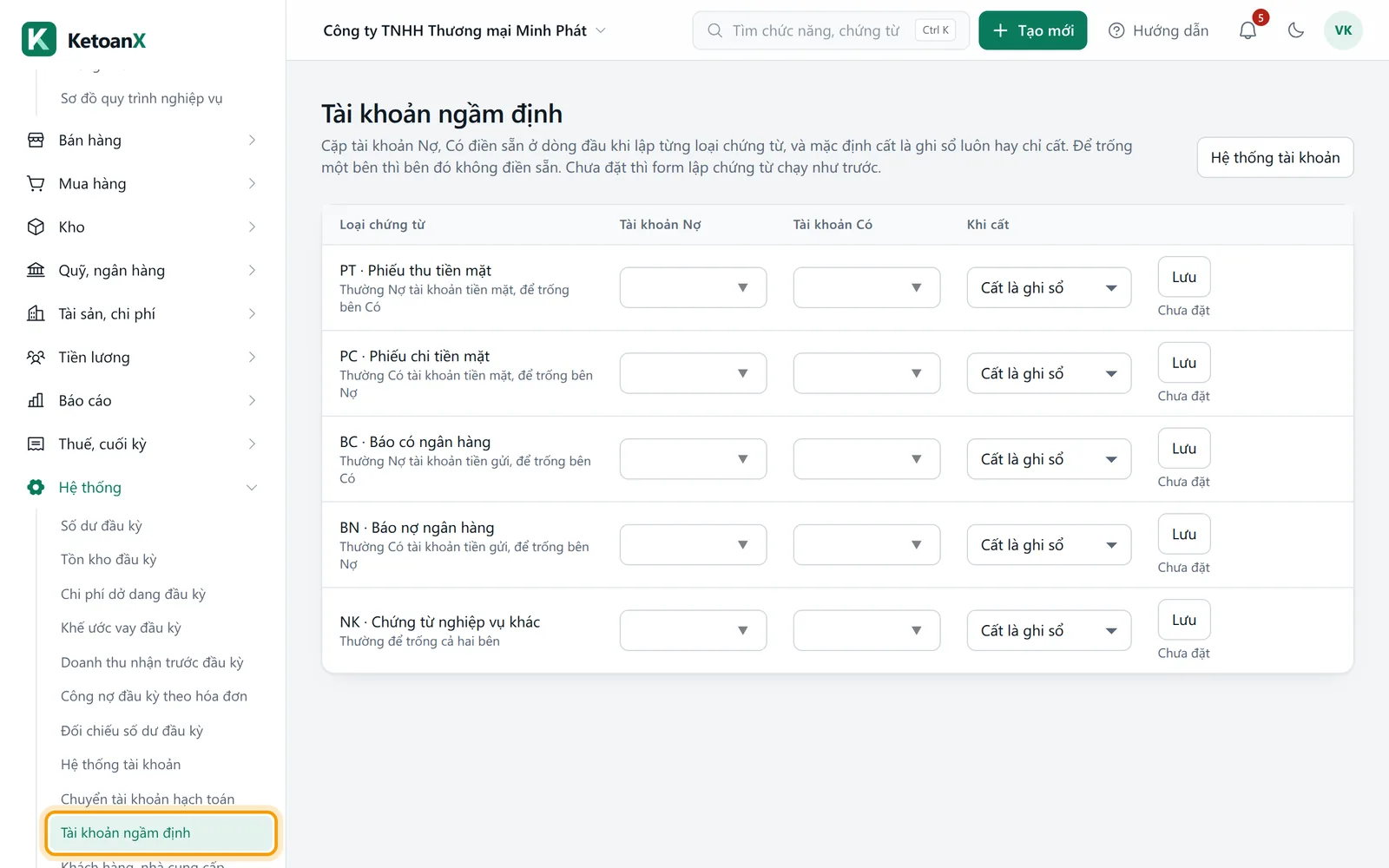Open Tồn kho đầu kỳ item
The height and width of the screenshot is (868, 1389).
(109, 559)
